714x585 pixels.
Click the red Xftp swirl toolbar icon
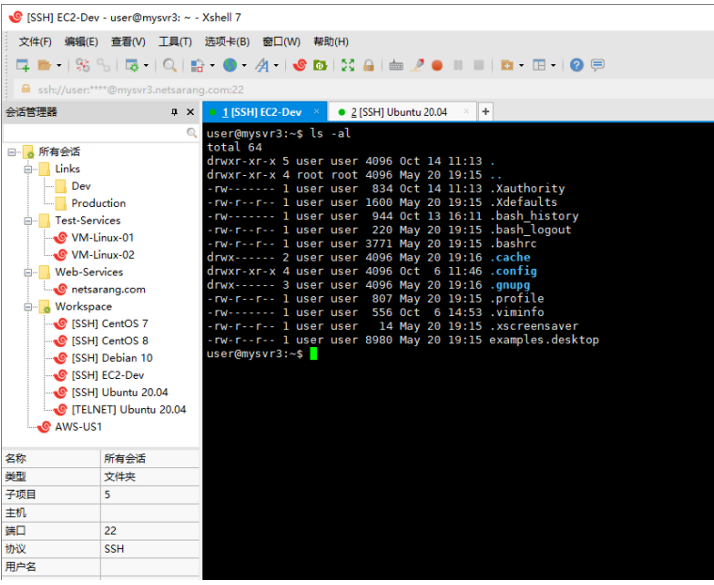click(299, 65)
